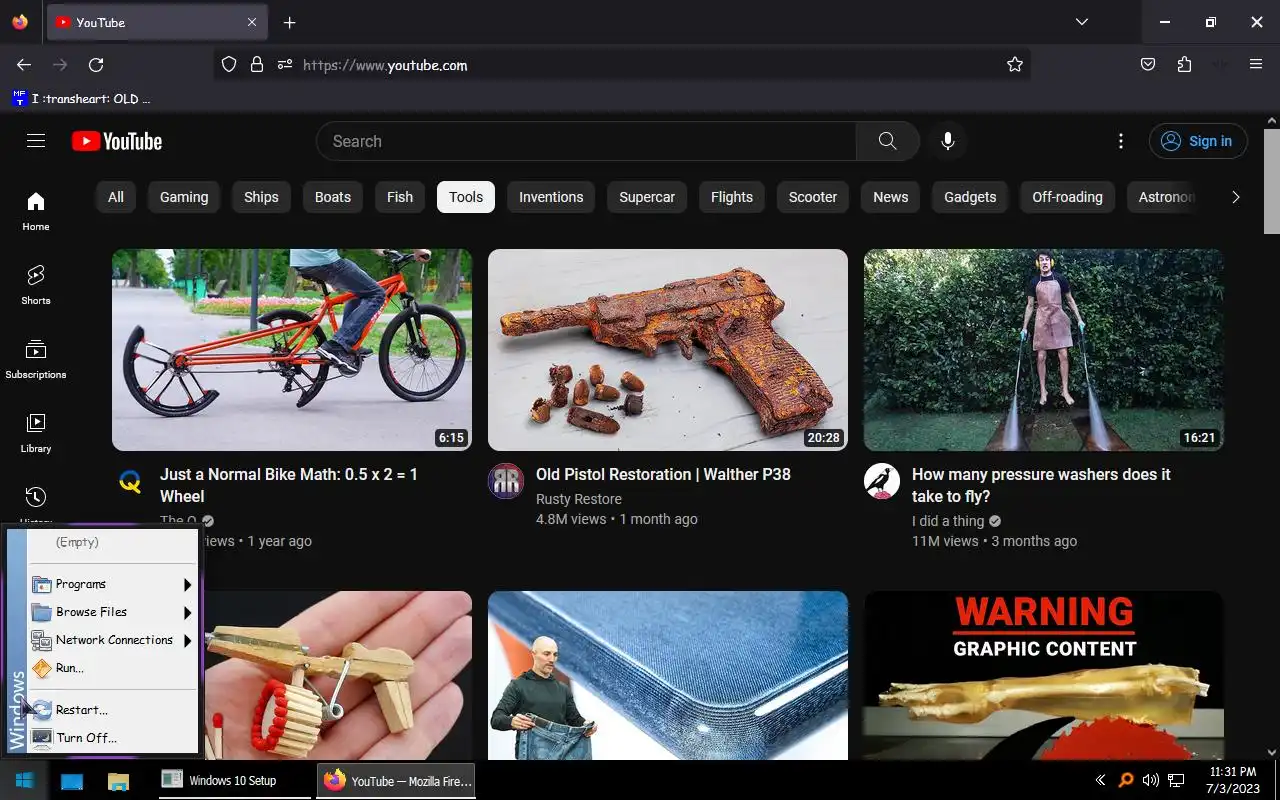Image resolution: width=1280 pixels, height=800 pixels.
Task: Open the rusty pistol restoration thumbnail
Action: point(668,350)
